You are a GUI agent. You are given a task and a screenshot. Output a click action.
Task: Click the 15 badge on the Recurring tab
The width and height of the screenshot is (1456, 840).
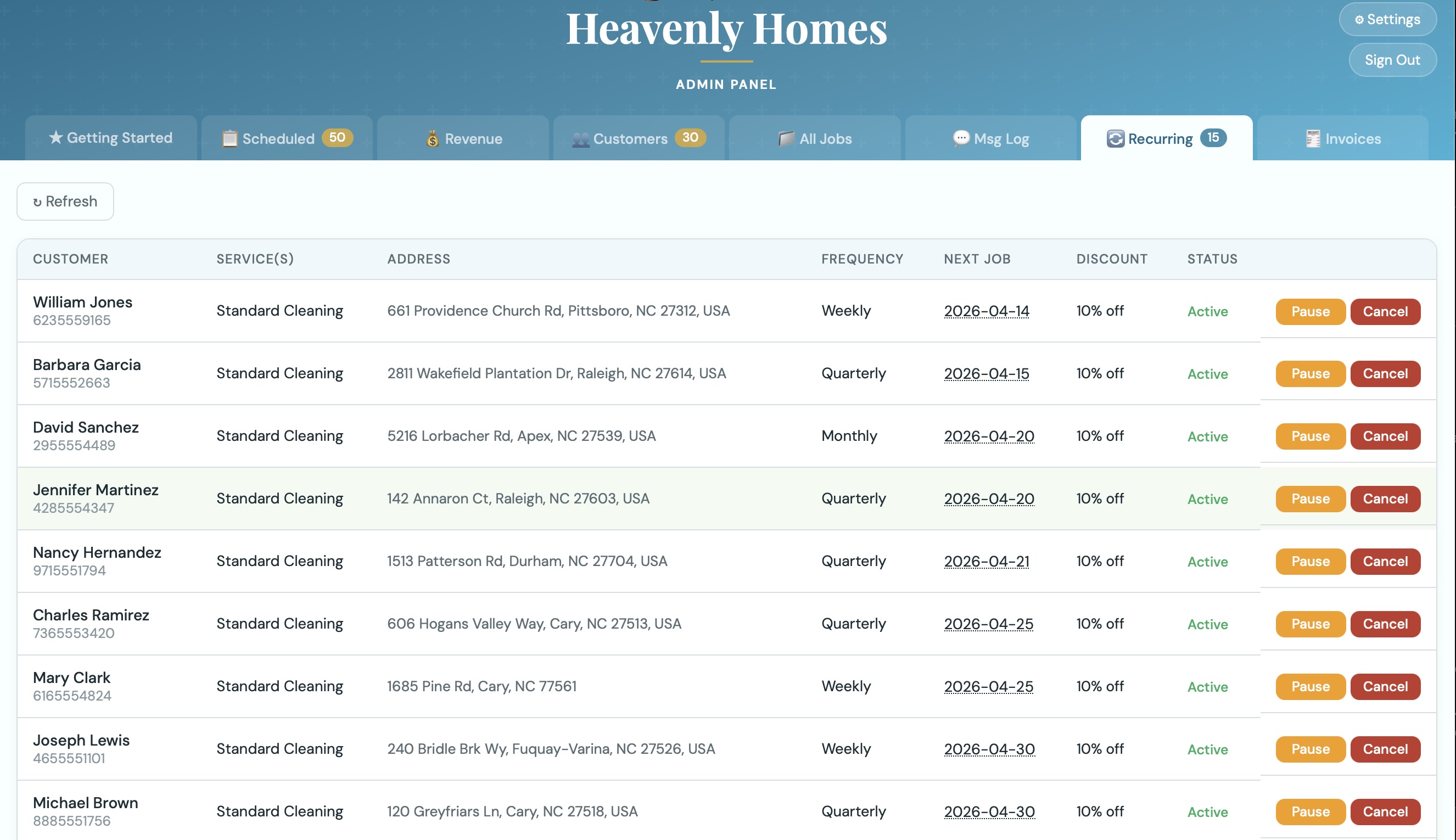(1214, 138)
